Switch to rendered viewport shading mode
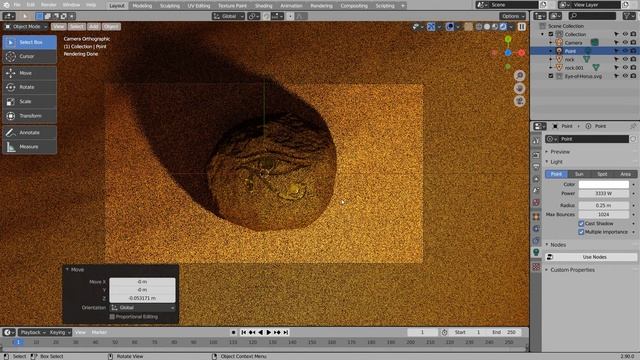The height and width of the screenshot is (360, 640). (503, 27)
